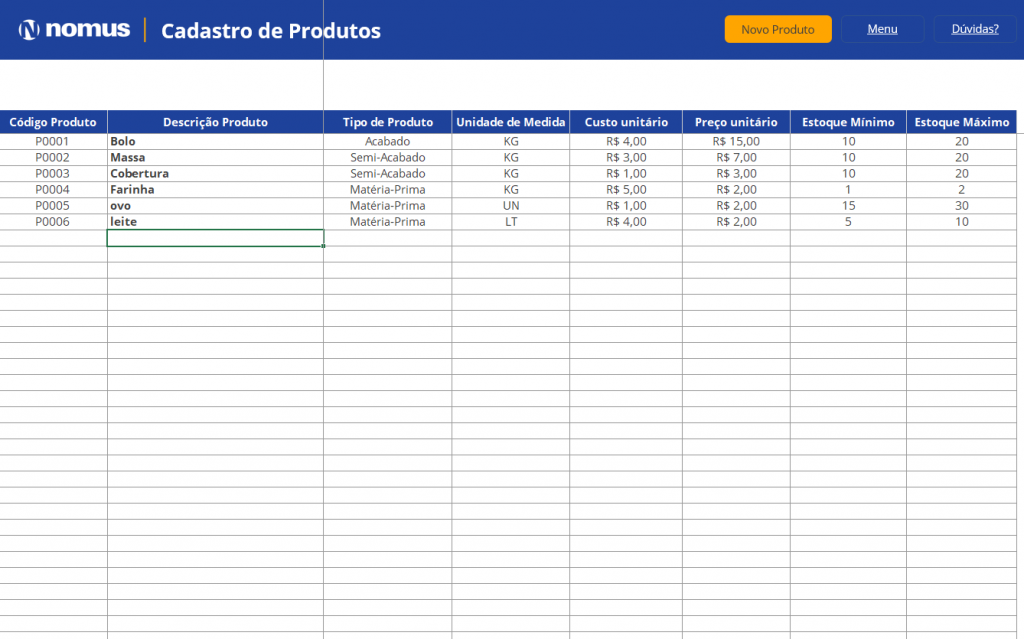
Task: Select the Custo unitário column header
Action: pos(626,122)
